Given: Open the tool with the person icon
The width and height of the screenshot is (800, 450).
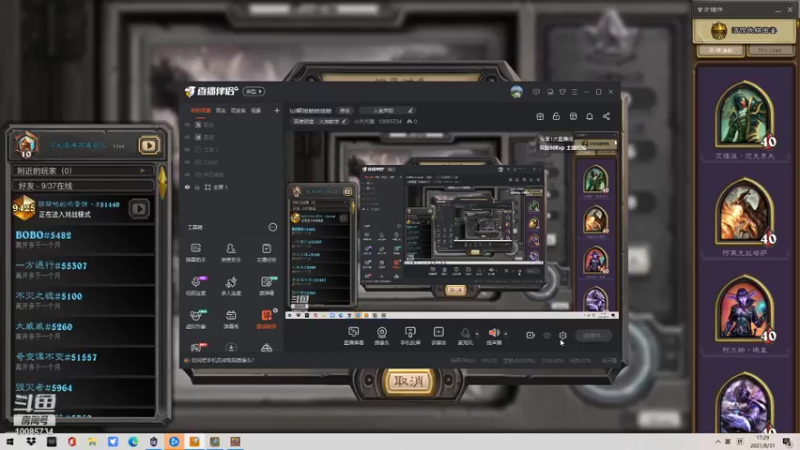Looking at the screenshot, I should [x=231, y=253].
